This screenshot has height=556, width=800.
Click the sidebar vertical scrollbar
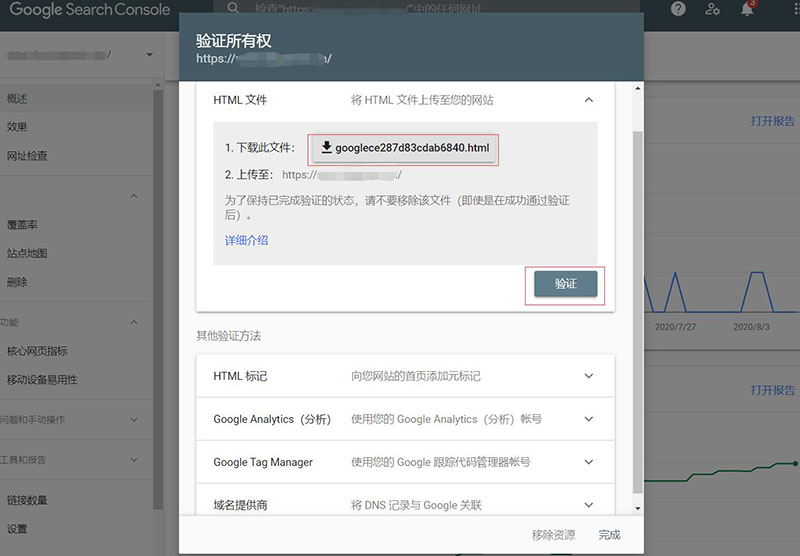158,299
